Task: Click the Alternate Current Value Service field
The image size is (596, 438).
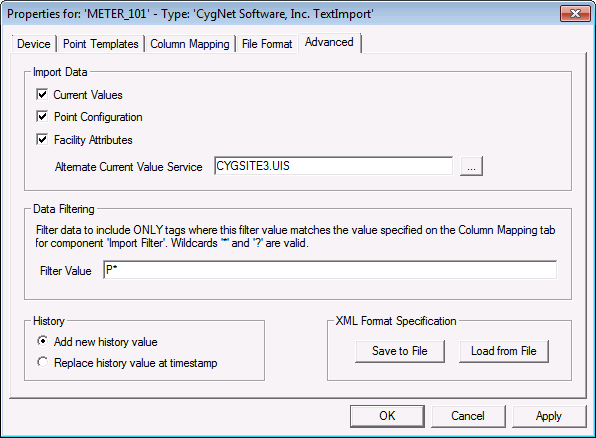Action: point(333,166)
